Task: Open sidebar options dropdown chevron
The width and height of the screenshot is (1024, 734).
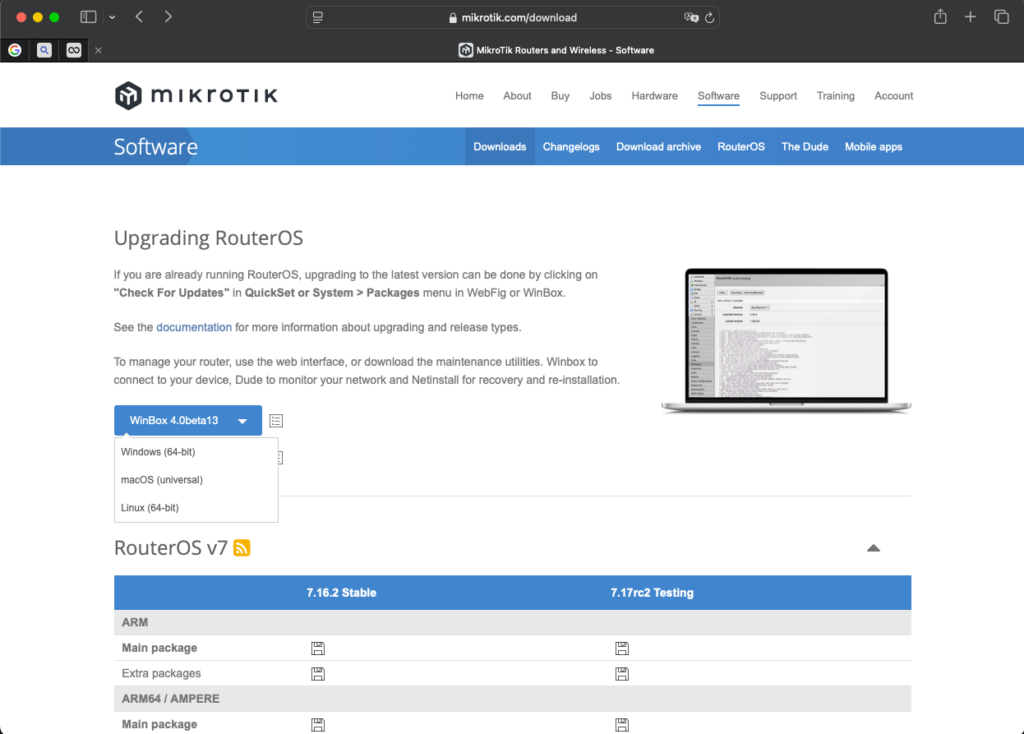Action: 112,18
